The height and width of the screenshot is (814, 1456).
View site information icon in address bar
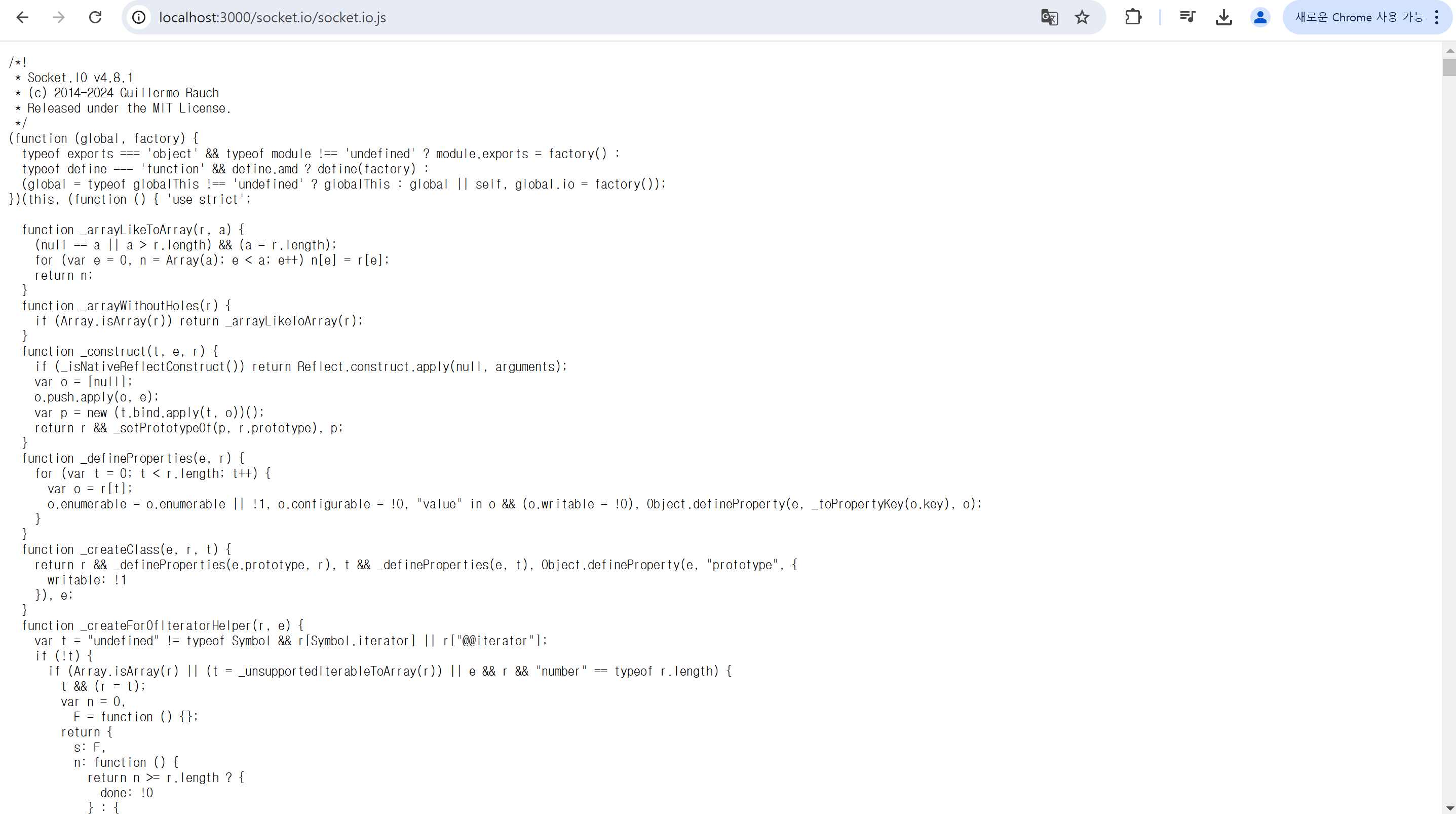139,18
